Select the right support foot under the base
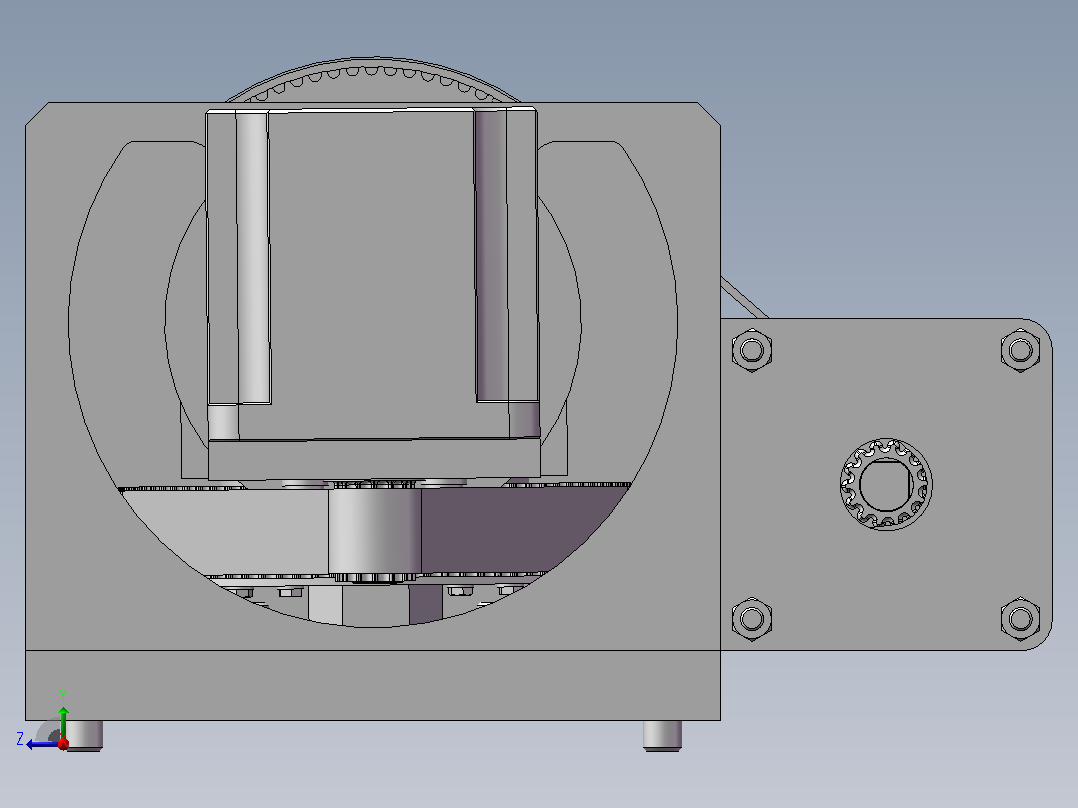This screenshot has width=1078, height=808. (x=662, y=735)
